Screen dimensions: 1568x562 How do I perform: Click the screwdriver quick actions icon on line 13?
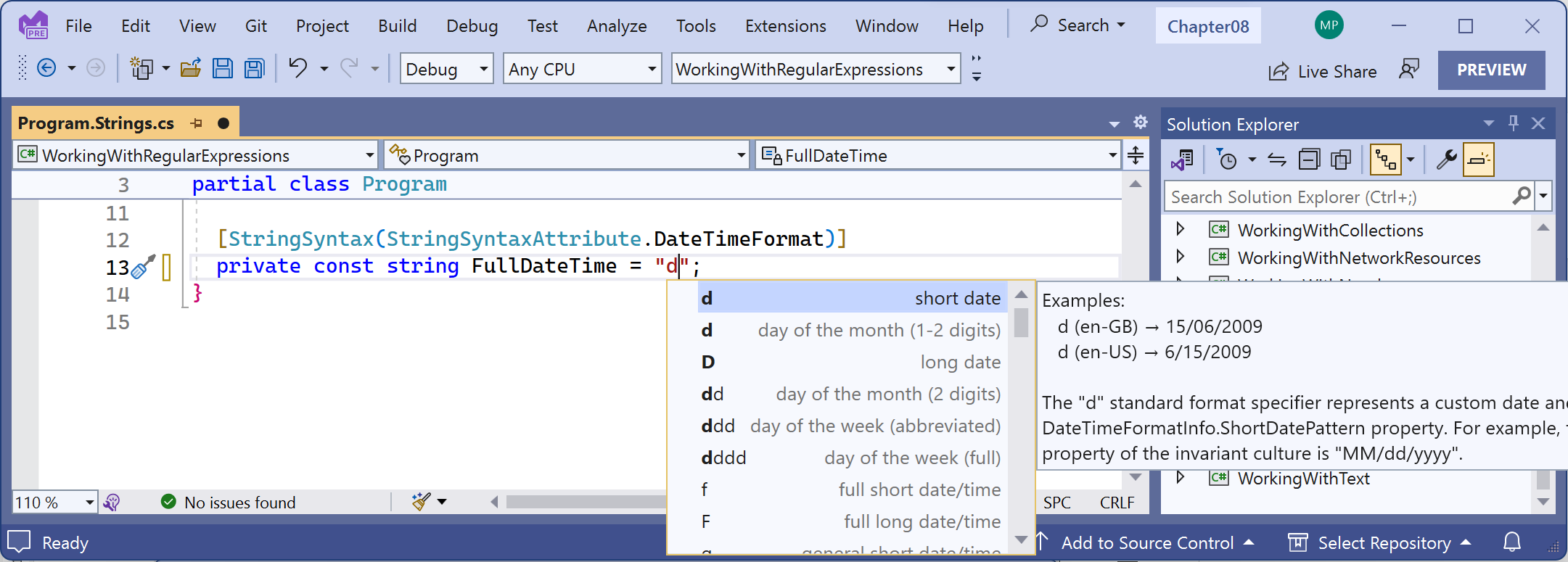(143, 266)
